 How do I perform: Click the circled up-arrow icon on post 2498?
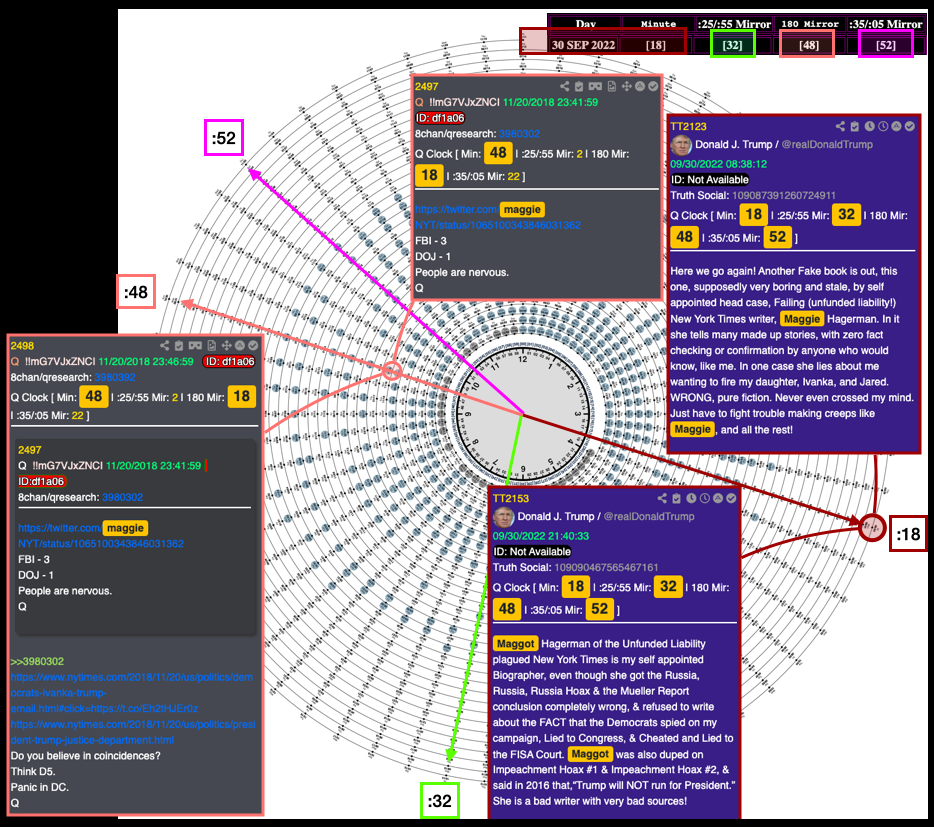click(x=239, y=345)
